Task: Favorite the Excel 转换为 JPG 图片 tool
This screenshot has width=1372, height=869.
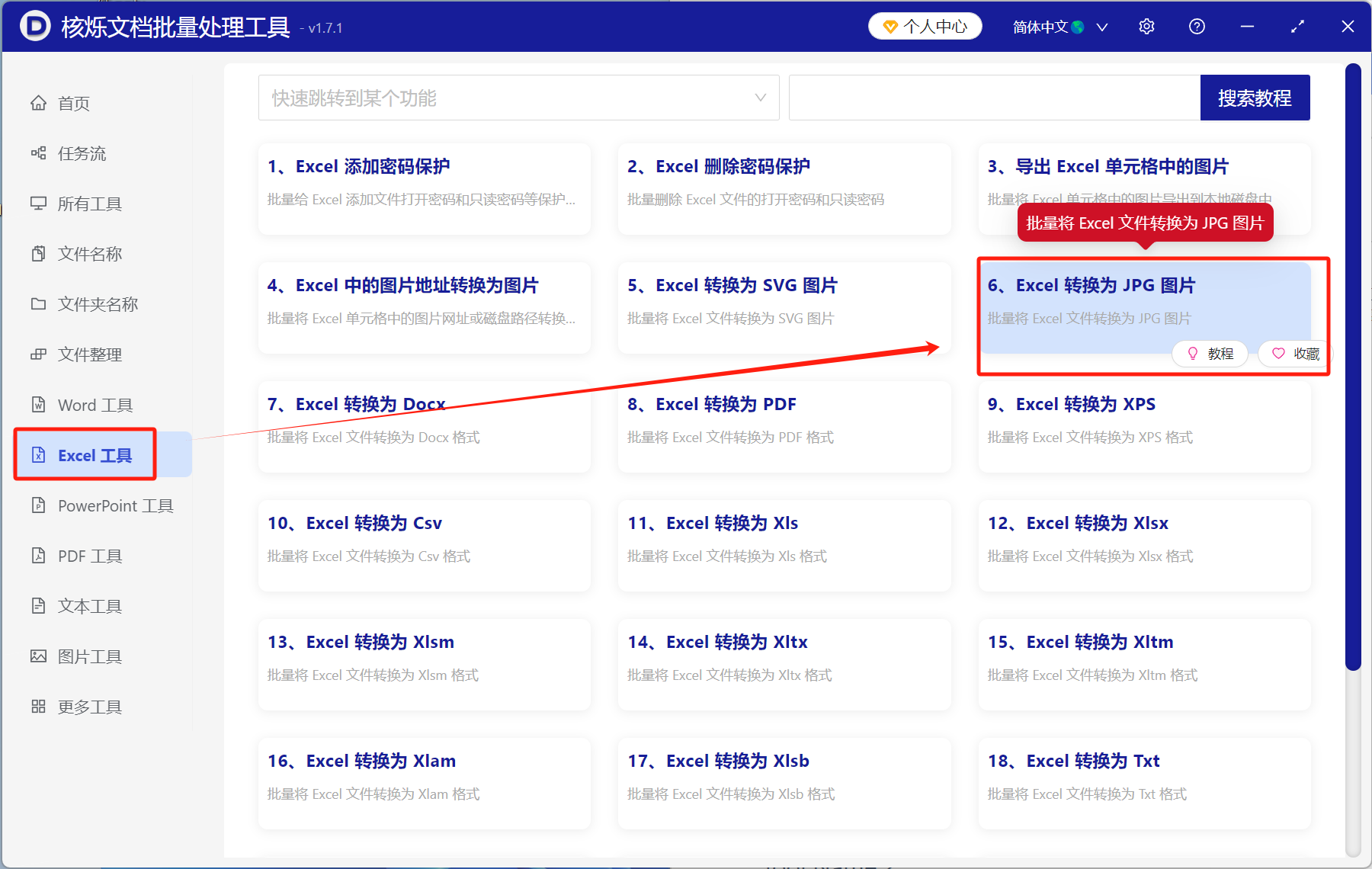Action: (1291, 353)
